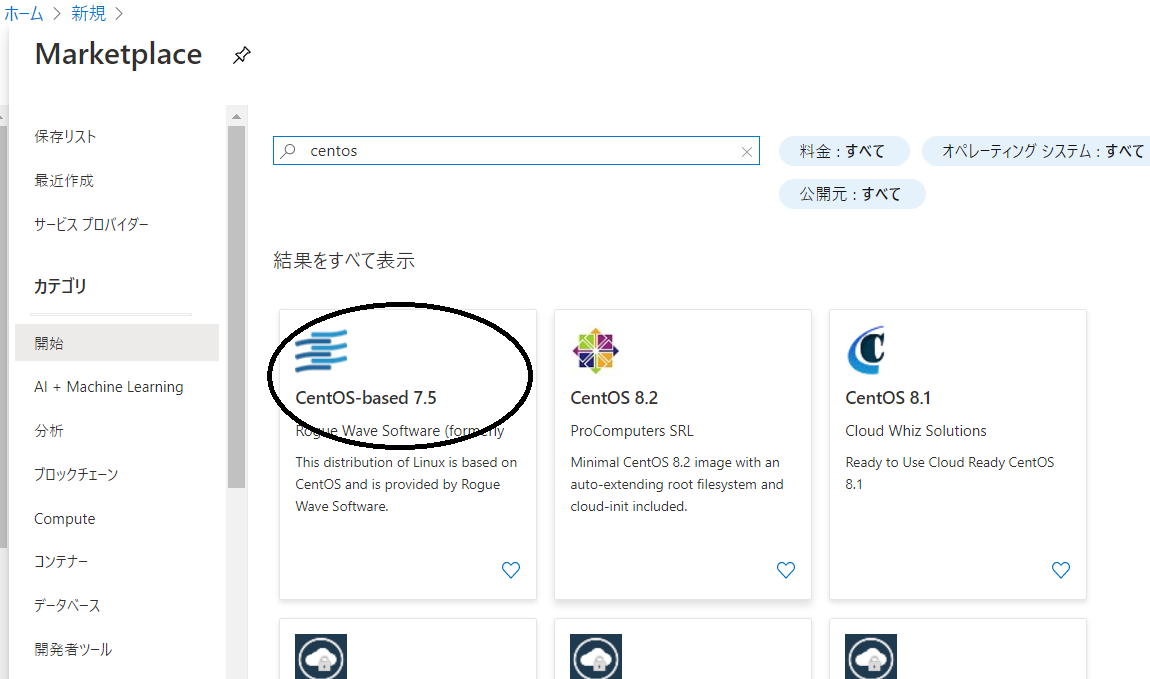Open the 料金 : すべて filter

pos(843,151)
